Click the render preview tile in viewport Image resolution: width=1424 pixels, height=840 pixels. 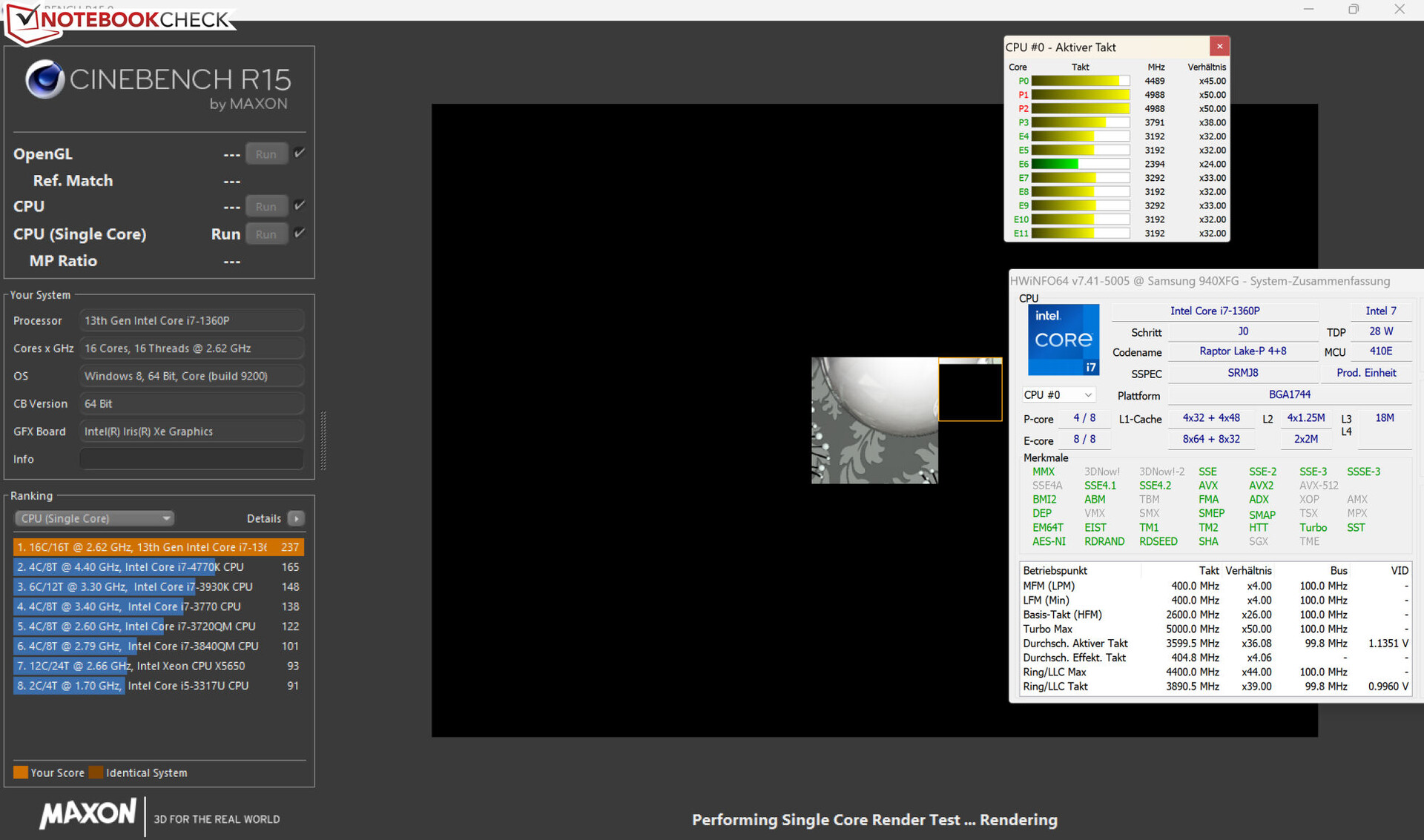coord(874,420)
